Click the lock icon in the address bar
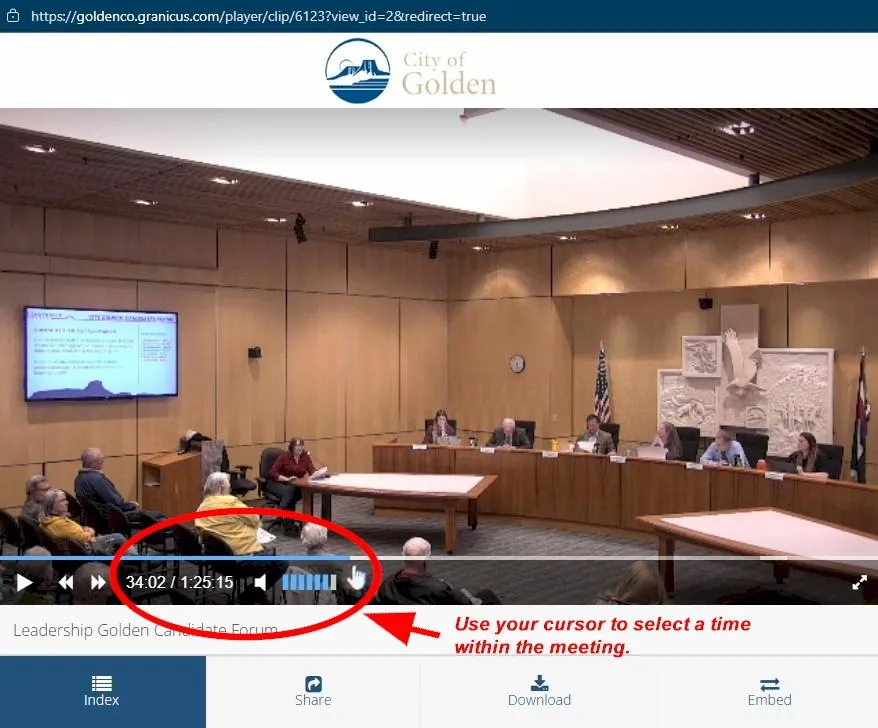 click(x=13, y=17)
